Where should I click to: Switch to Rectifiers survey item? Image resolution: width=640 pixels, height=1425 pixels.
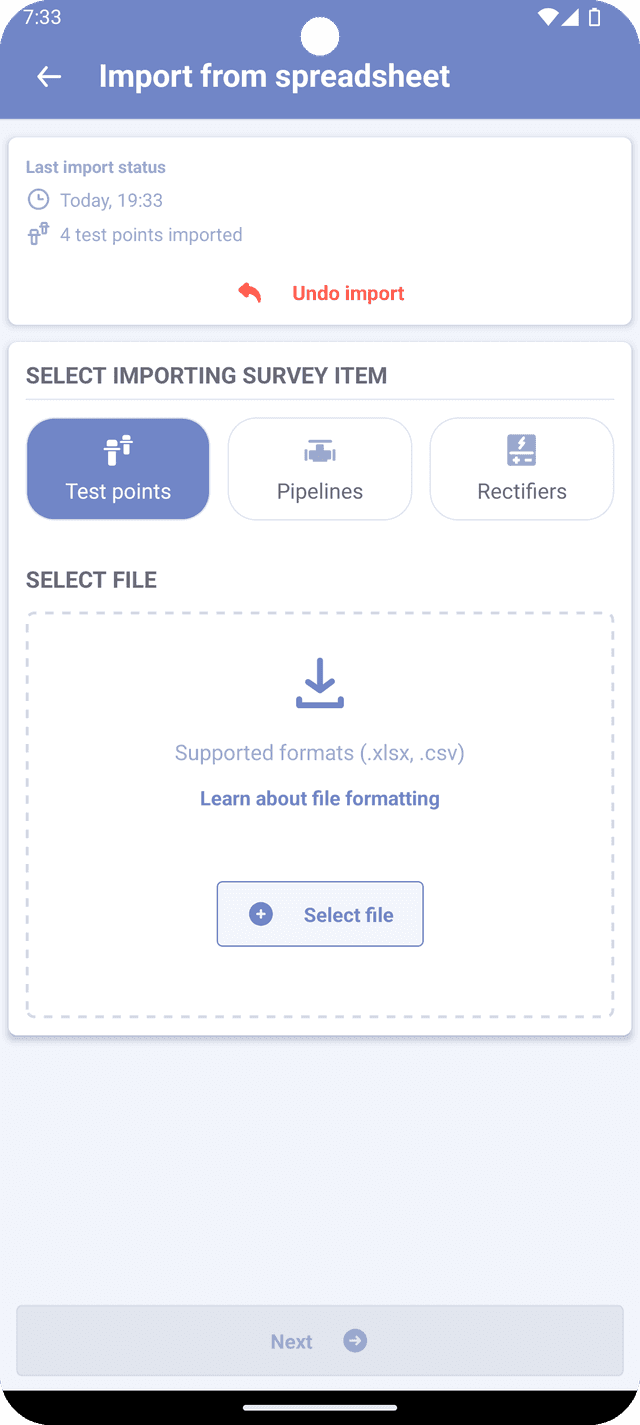coord(522,469)
